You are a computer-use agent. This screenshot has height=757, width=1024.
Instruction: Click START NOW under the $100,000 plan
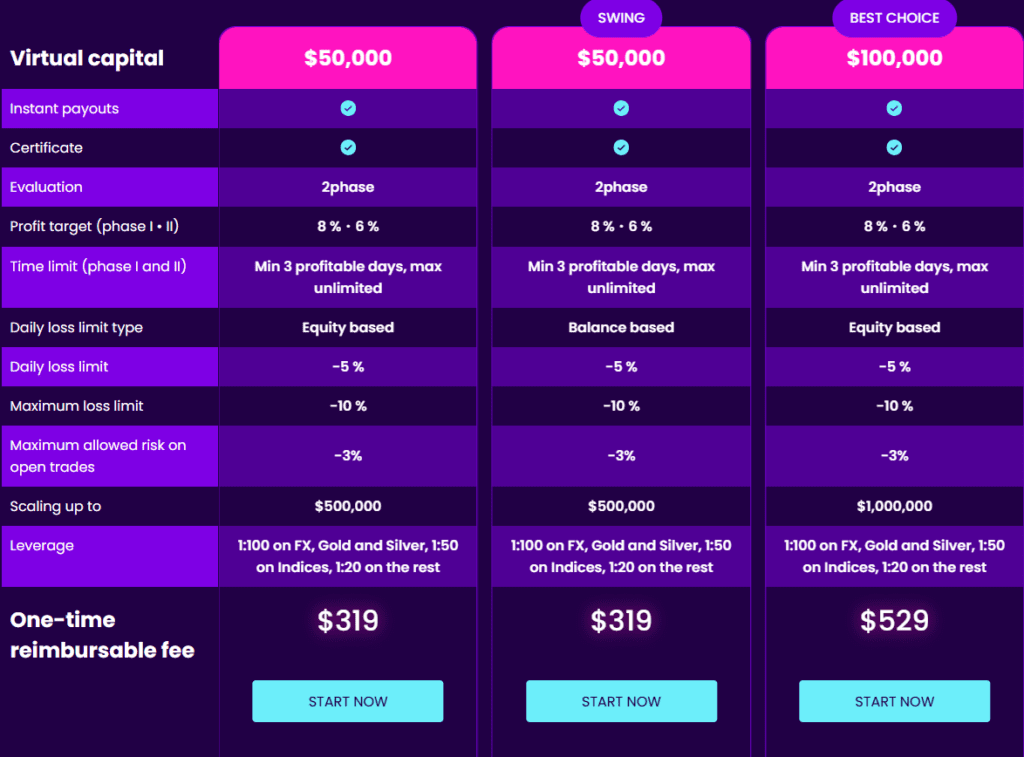894,701
